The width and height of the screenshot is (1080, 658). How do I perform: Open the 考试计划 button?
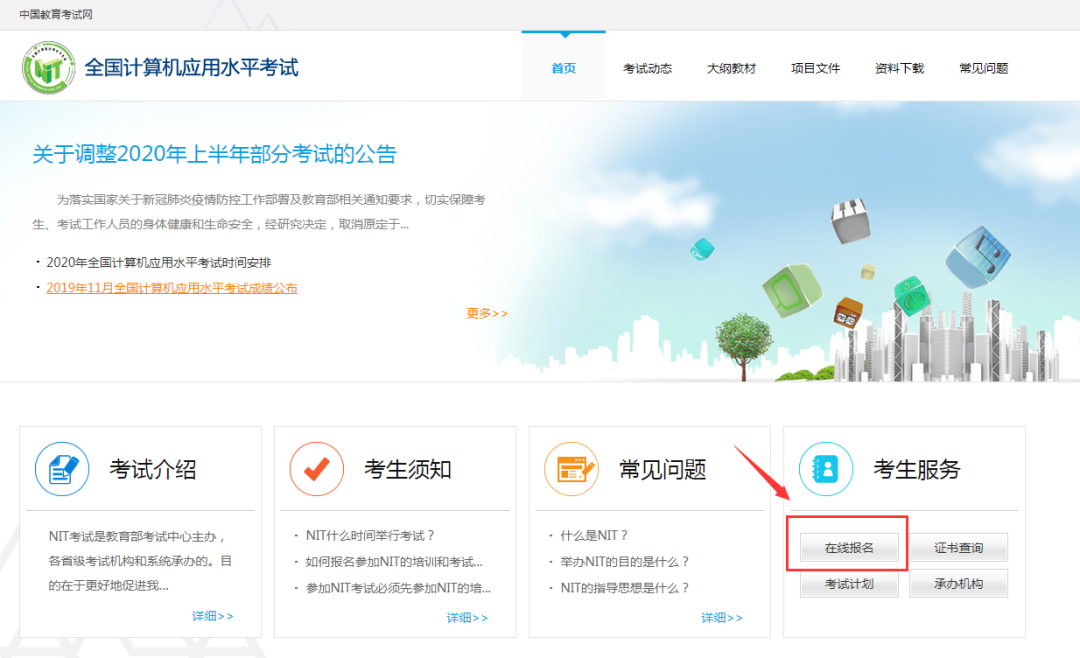(849, 583)
